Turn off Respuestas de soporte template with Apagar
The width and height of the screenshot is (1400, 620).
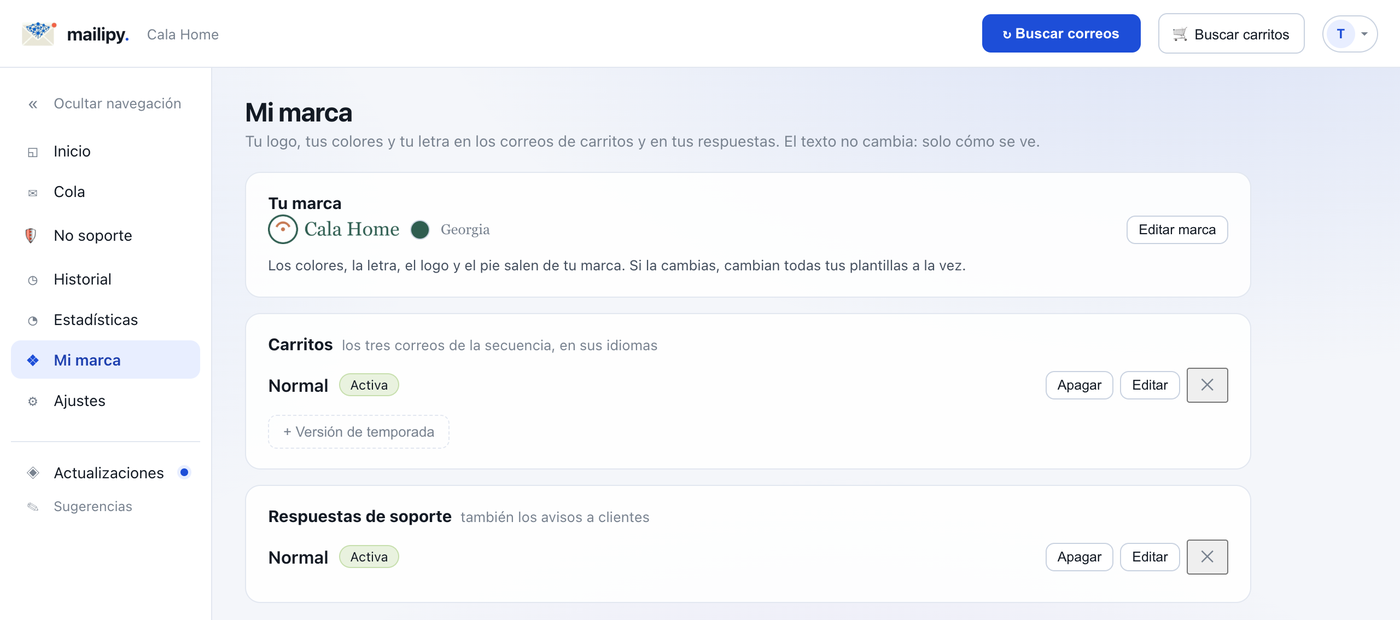(1079, 557)
